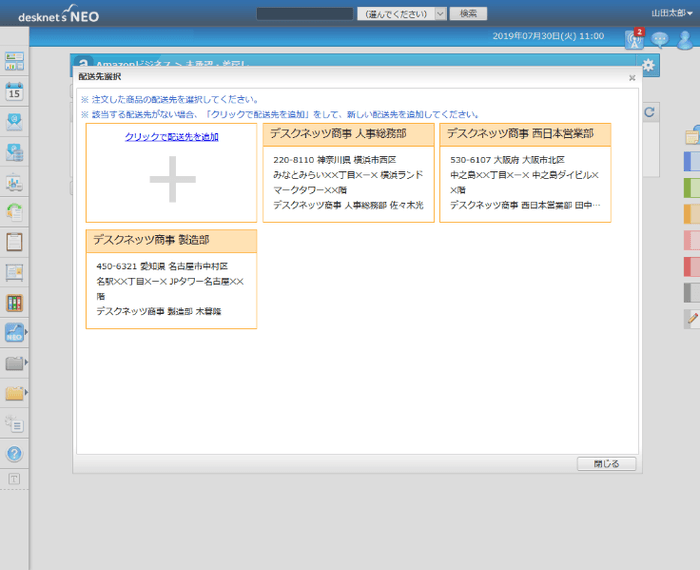The width and height of the screenshot is (700, 570).
Task: Open the calendar icon showing 15
Action: [x=14, y=91]
